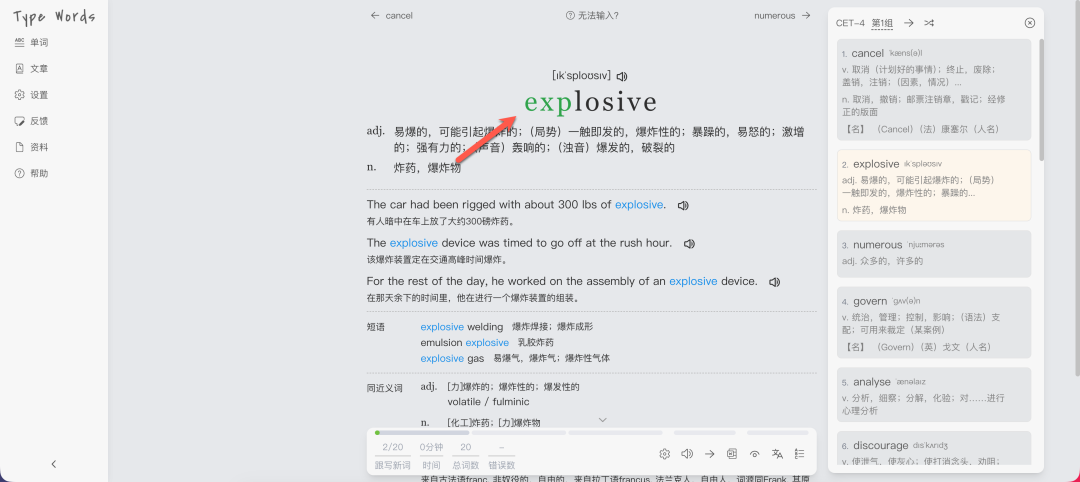Click the dictation mode icon in bottom bar
Image resolution: width=1080 pixels, height=482 pixels.
point(731,454)
